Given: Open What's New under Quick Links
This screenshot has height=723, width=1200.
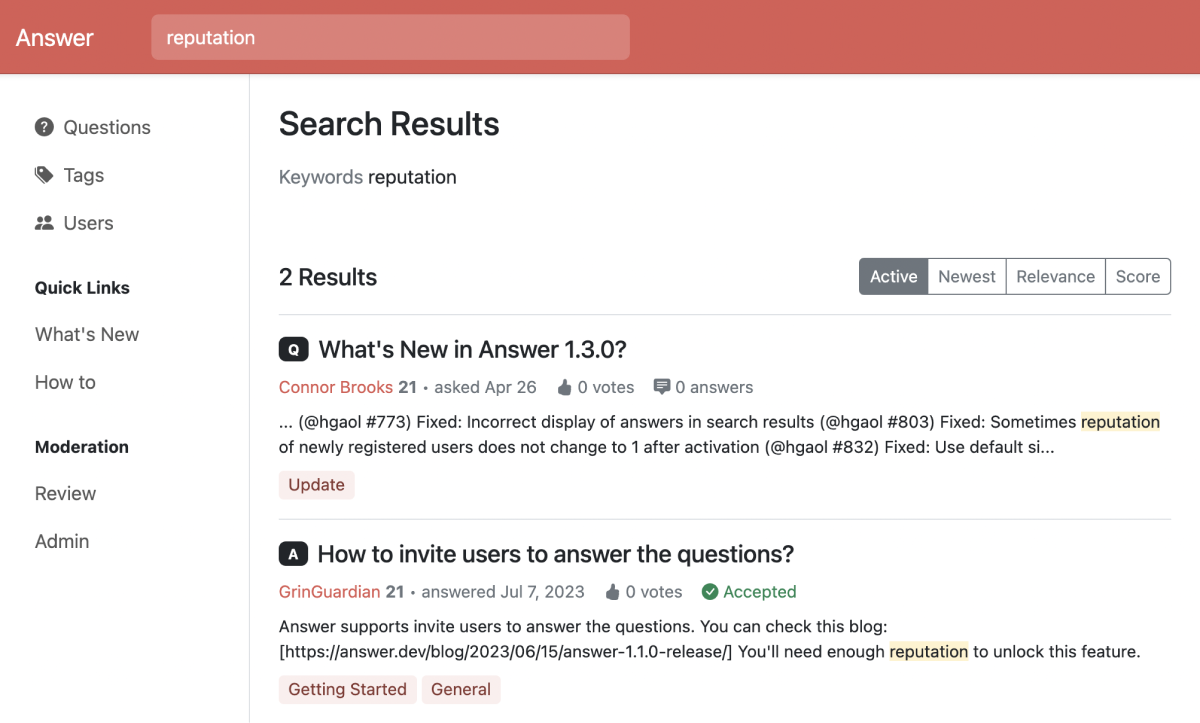Looking at the screenshot, I should [87, 334].
